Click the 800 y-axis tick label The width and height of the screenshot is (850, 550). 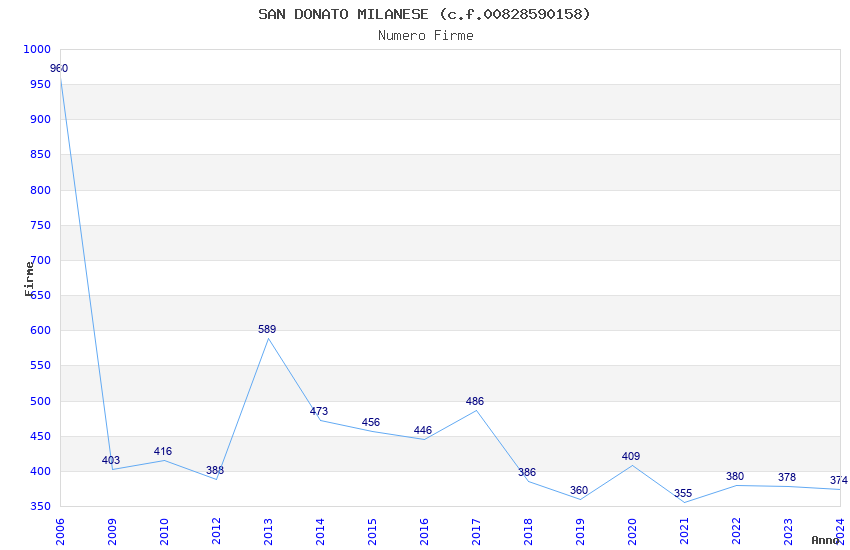pos(40,190)
